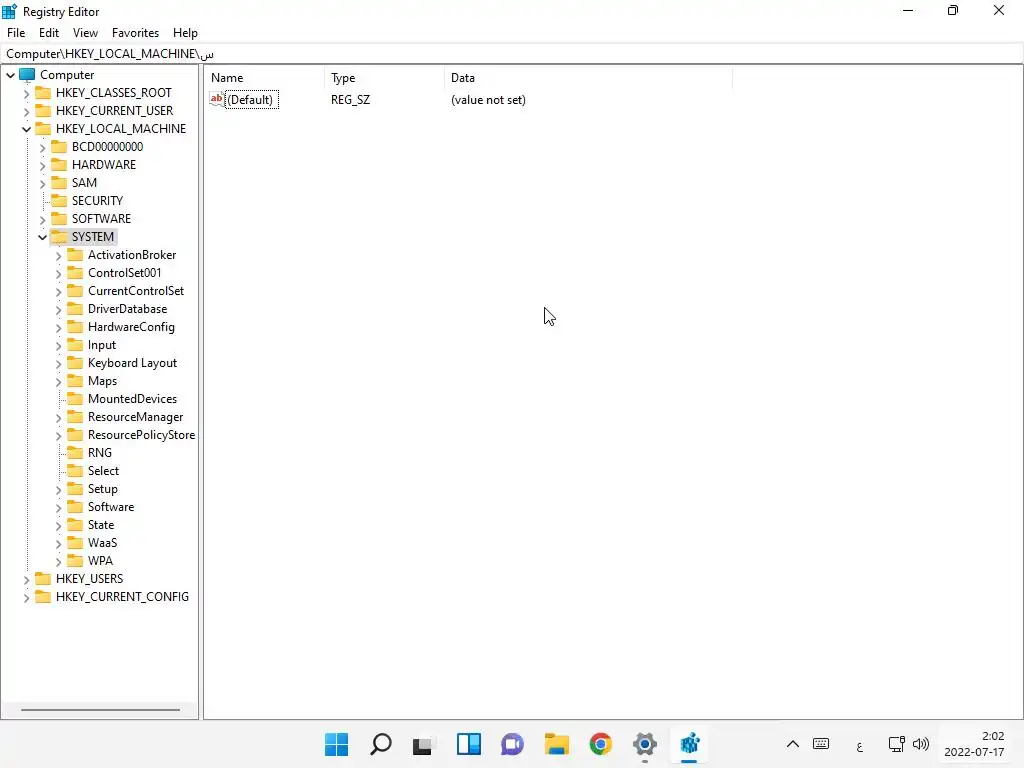Expand the HARDWARE key arrow
Viewport: 1024px width, 768px height.
(x=42, y=165)
